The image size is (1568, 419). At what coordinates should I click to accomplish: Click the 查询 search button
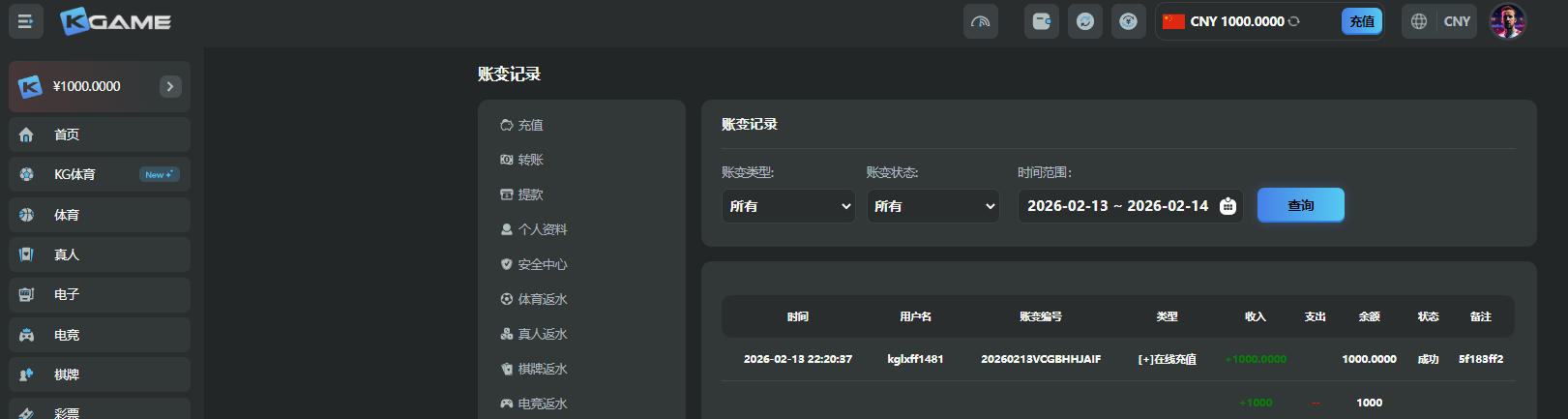tap(1300, 205)
